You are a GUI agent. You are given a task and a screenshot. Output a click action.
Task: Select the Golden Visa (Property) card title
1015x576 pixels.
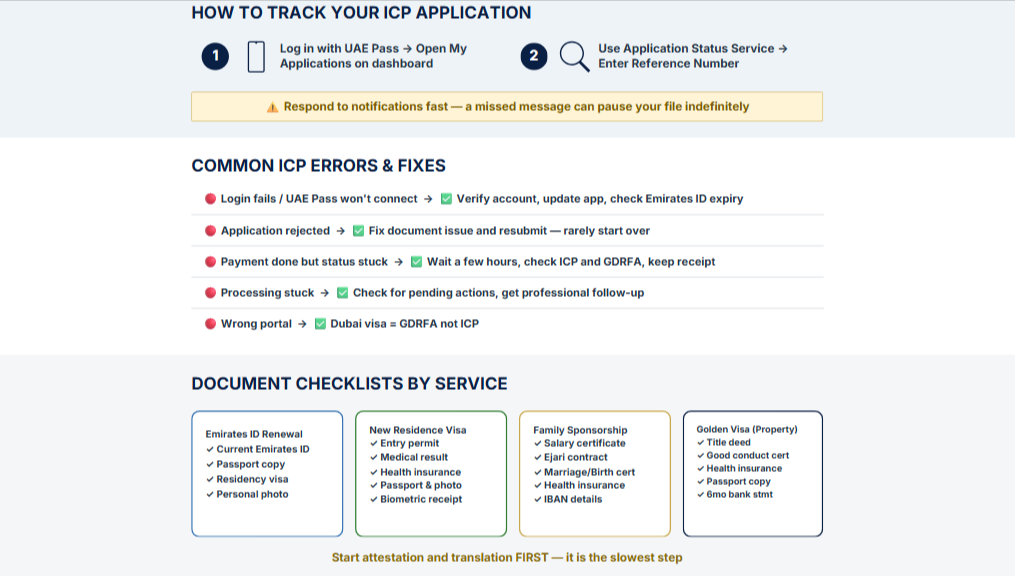click(747, 429)
